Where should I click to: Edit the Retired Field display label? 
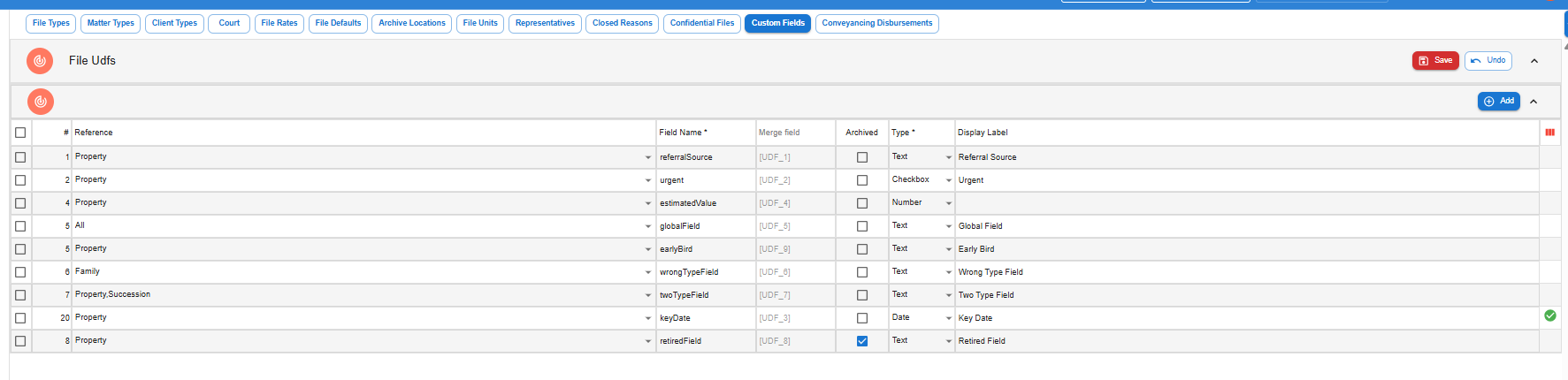[1247, 341]
